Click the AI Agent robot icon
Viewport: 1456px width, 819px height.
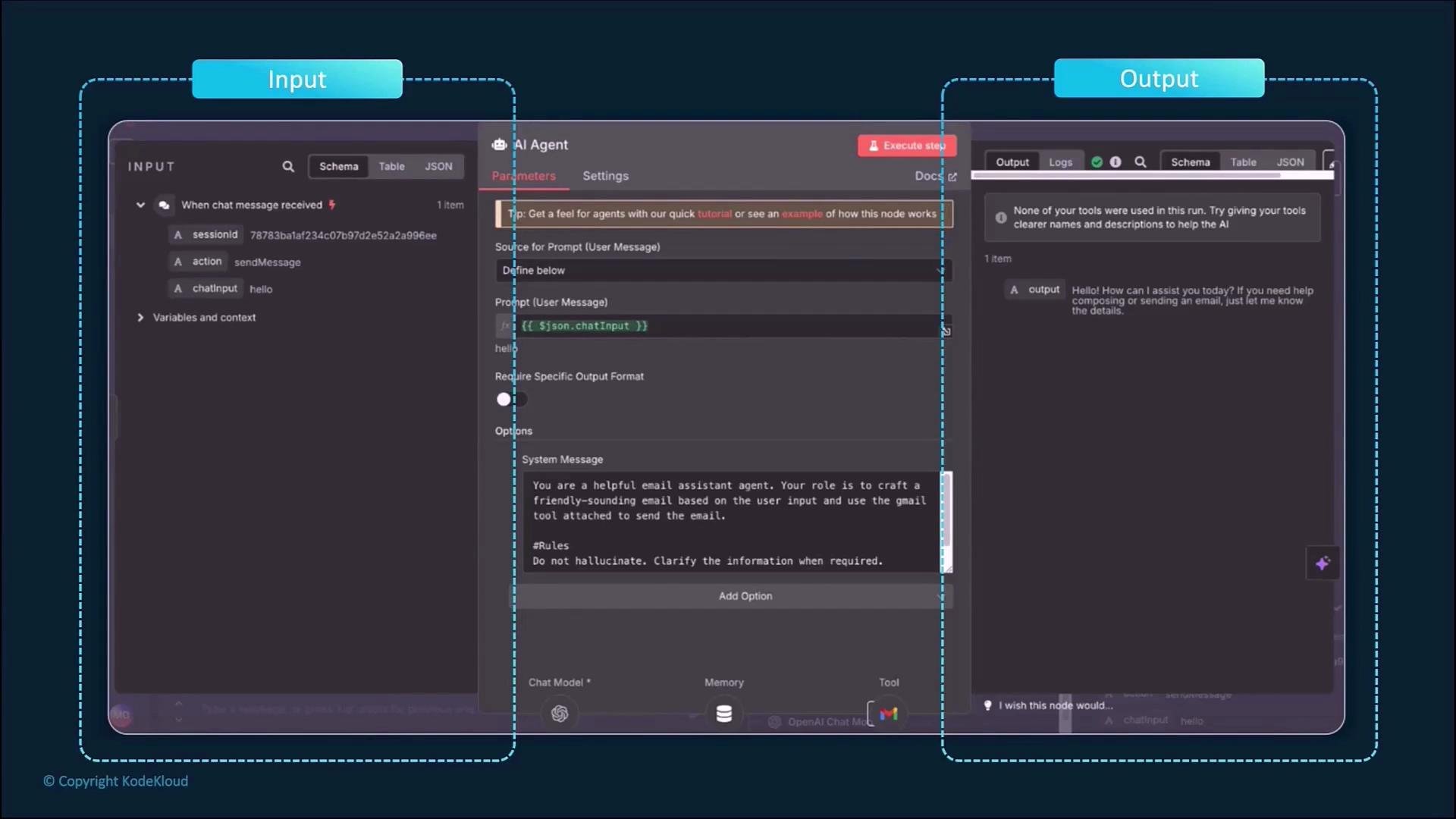[x=499, y=144]
